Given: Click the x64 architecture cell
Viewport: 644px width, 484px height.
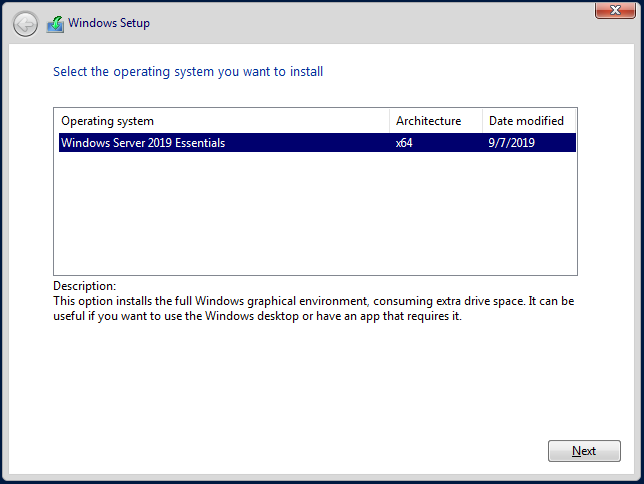Looking at the screenshot, I should (x=404, y=143).
